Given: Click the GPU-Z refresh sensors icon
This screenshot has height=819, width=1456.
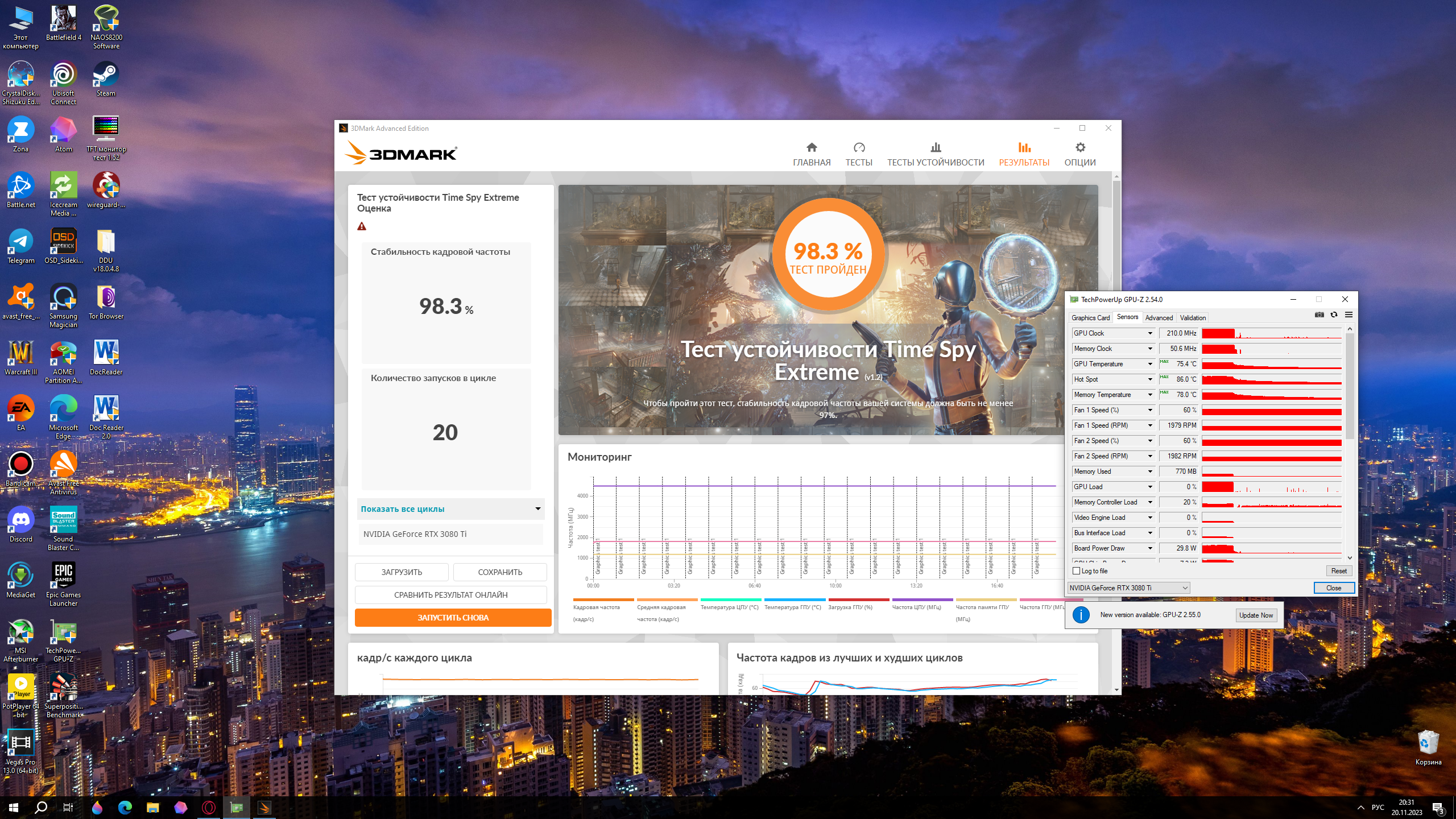Looking at the screenshot, I should [x=1334, y=315].
